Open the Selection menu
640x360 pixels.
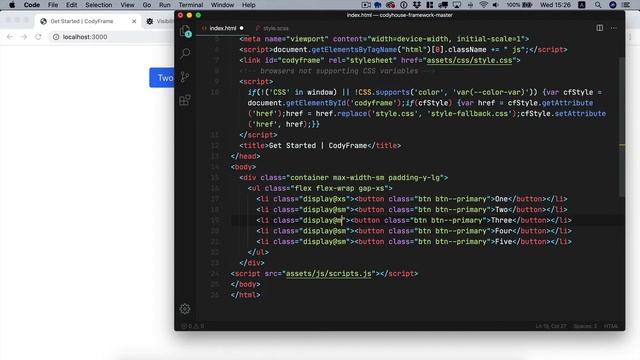(x=98, y=5)
